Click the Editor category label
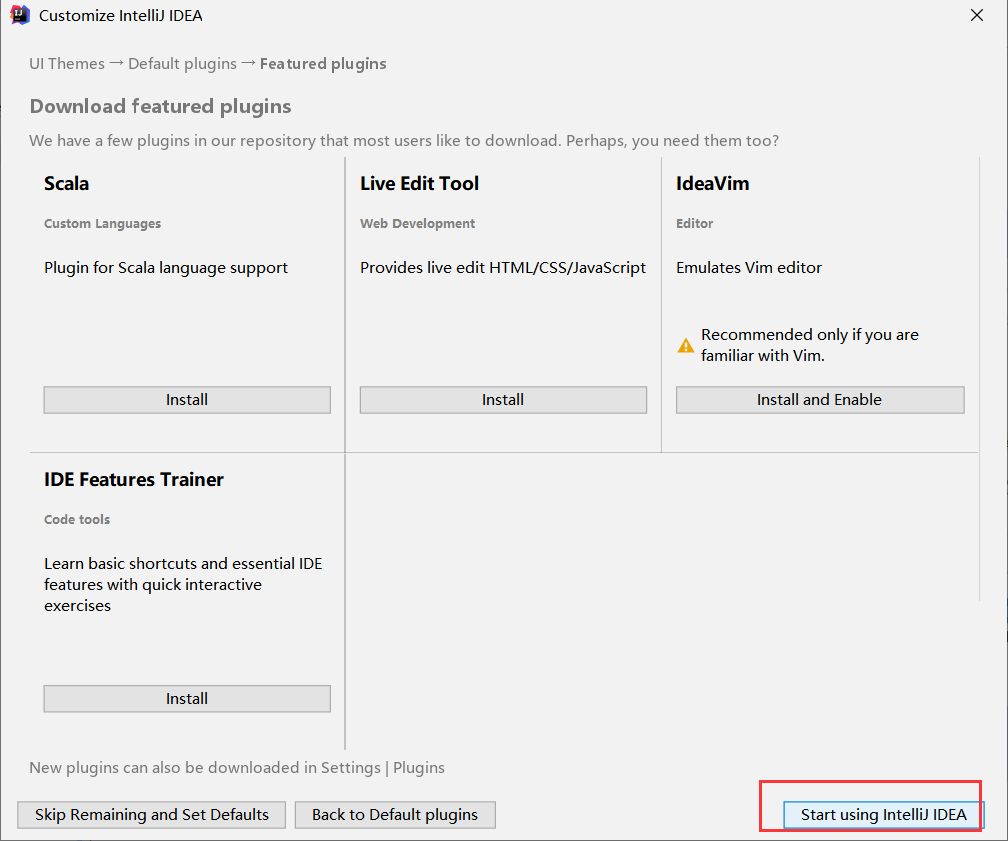The image size is (1008, 841). coord(694,224)
